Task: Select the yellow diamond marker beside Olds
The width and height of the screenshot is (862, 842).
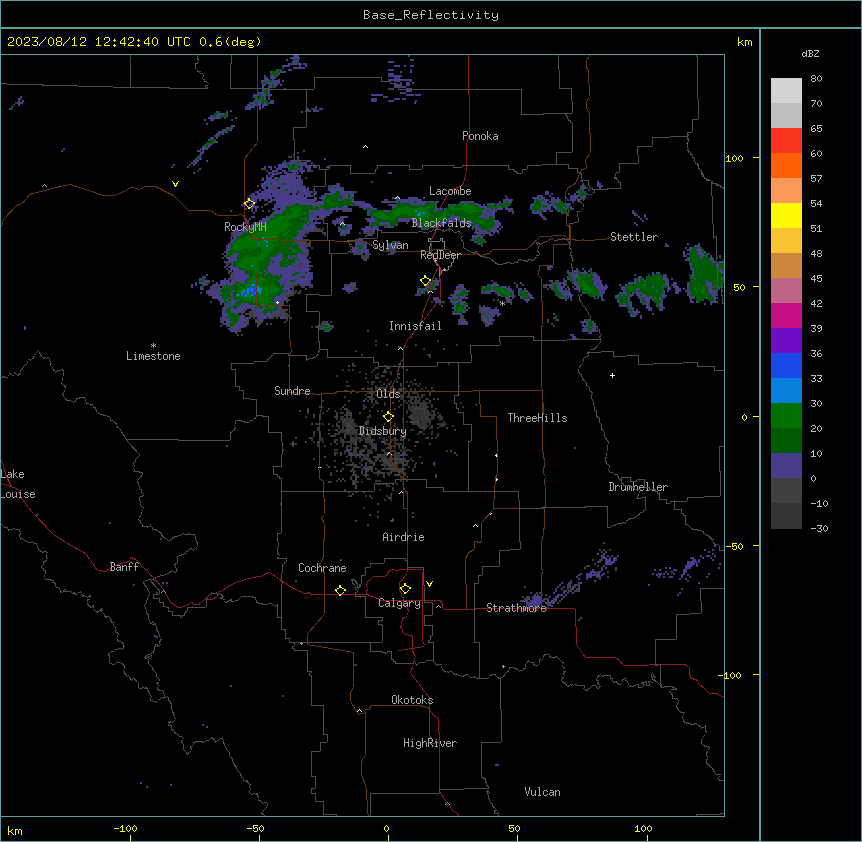Action: coord(388,417)
